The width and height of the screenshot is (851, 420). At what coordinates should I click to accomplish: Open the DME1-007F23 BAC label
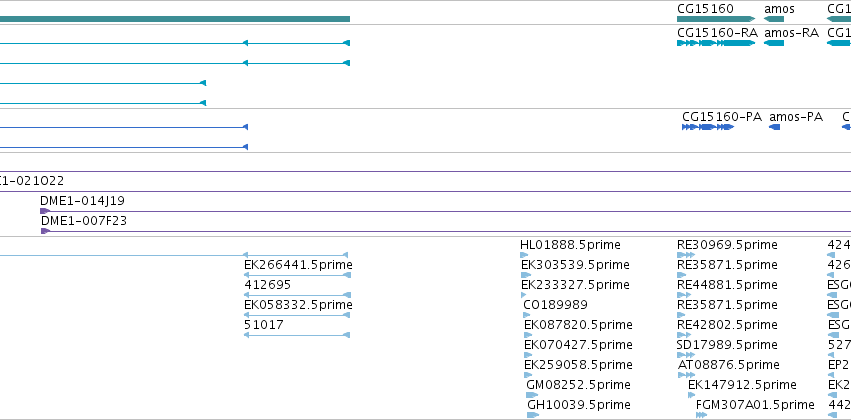click(x=84, y=221)
